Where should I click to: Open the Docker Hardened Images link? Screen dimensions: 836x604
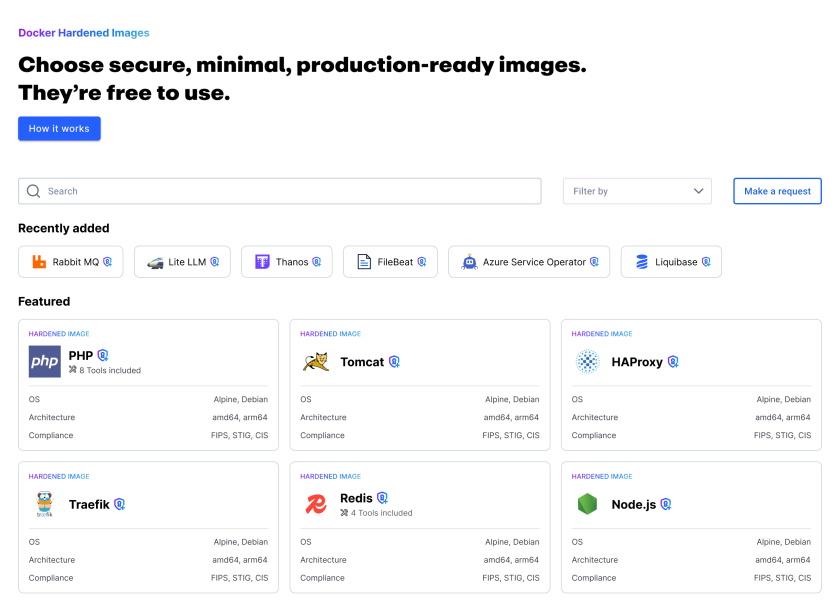point(84,33)
